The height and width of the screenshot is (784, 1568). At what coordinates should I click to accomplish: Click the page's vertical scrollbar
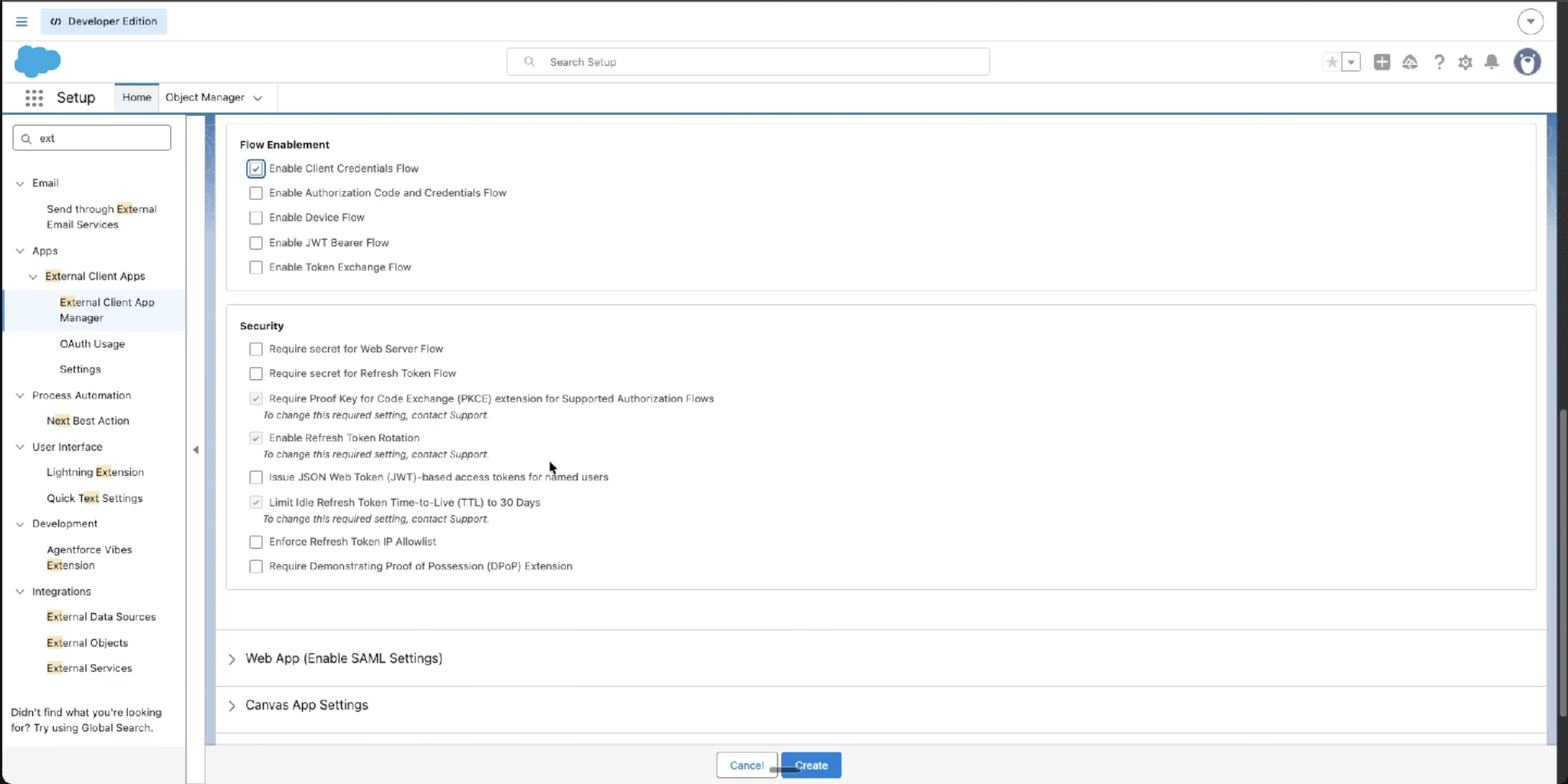coord(1563,563)
